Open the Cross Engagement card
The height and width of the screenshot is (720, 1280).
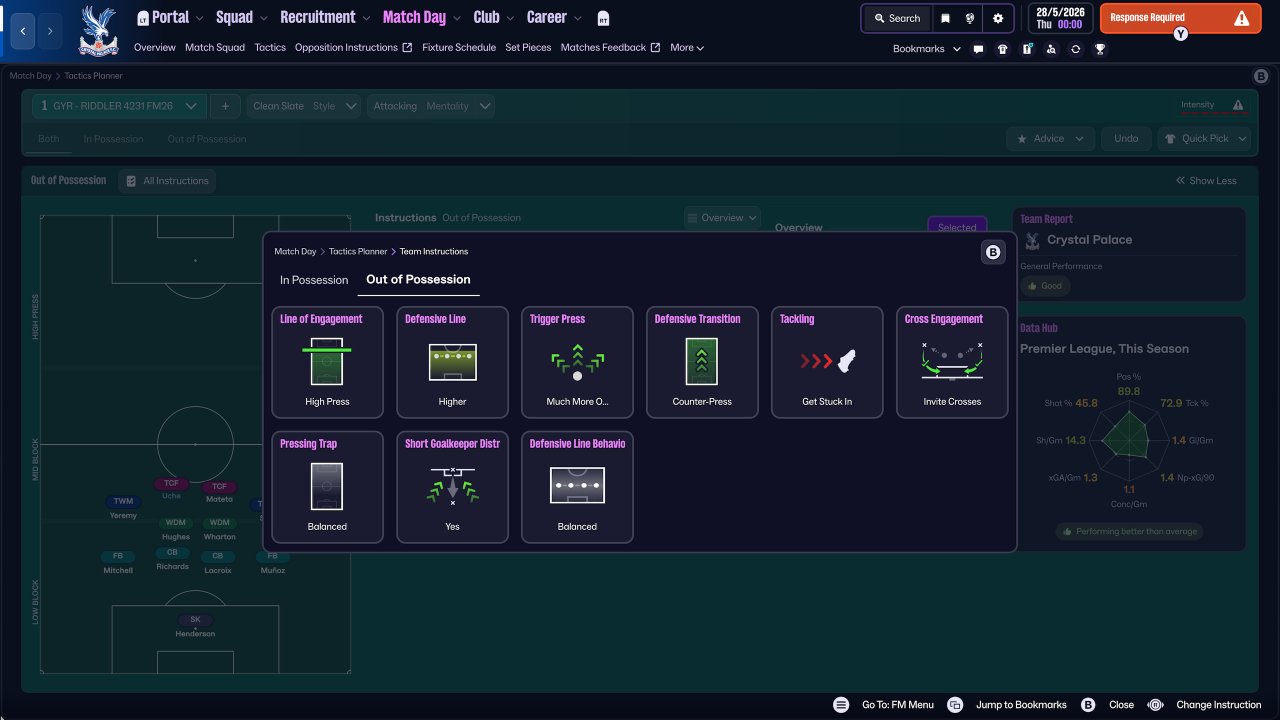(952, 362)
